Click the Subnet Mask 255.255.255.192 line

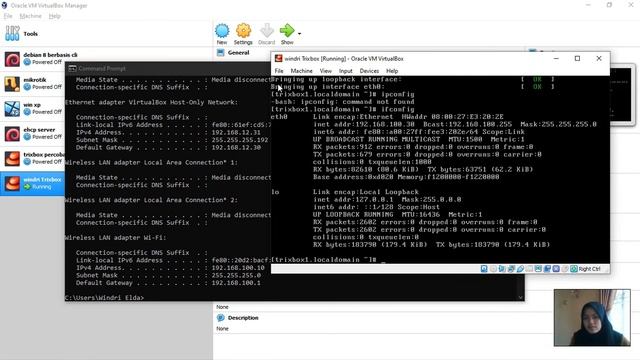point(172,140)
